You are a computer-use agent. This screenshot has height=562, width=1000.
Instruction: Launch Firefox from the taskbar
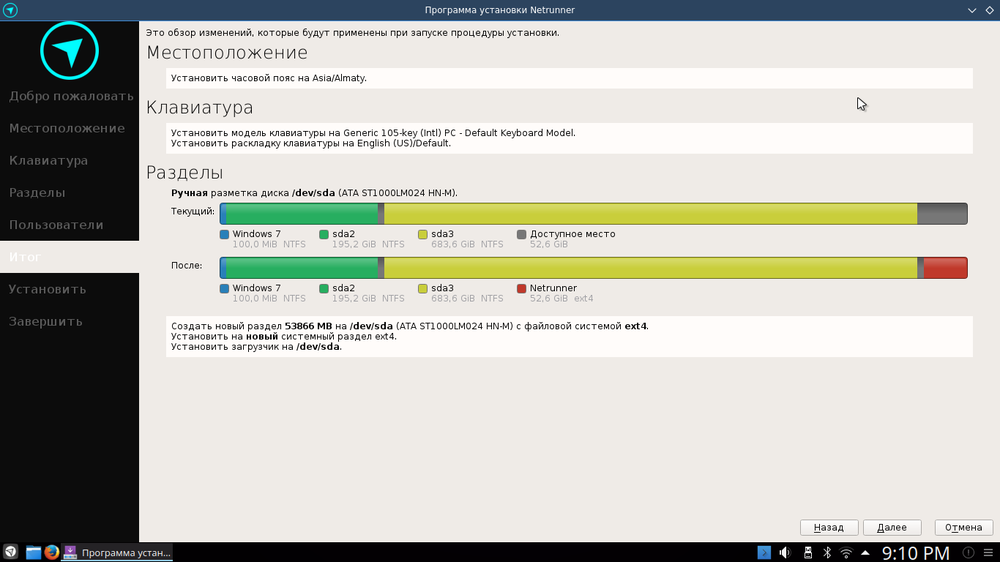pyautogui.click(x=52, y=552)
